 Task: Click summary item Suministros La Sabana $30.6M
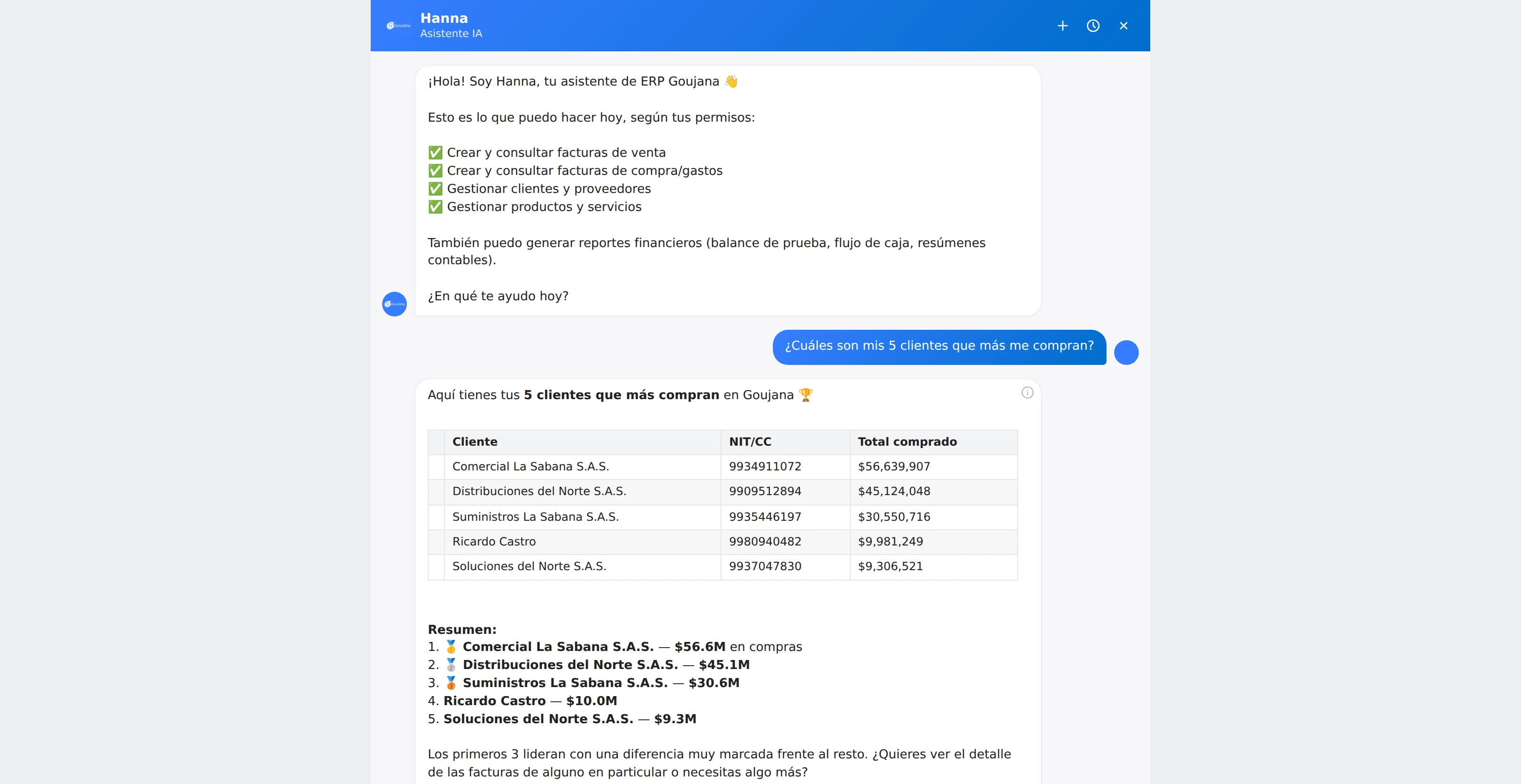point(583,683)
